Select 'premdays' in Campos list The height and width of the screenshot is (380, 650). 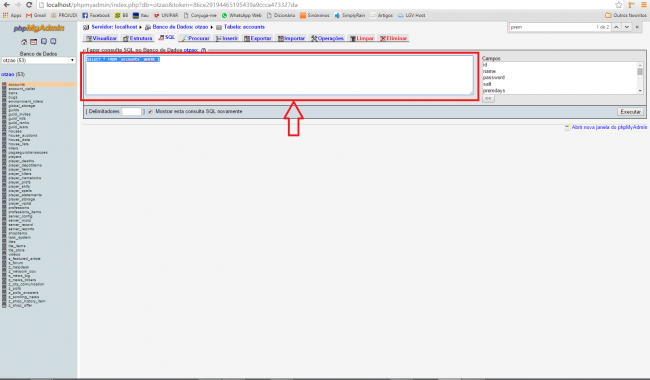click(494, 90)
